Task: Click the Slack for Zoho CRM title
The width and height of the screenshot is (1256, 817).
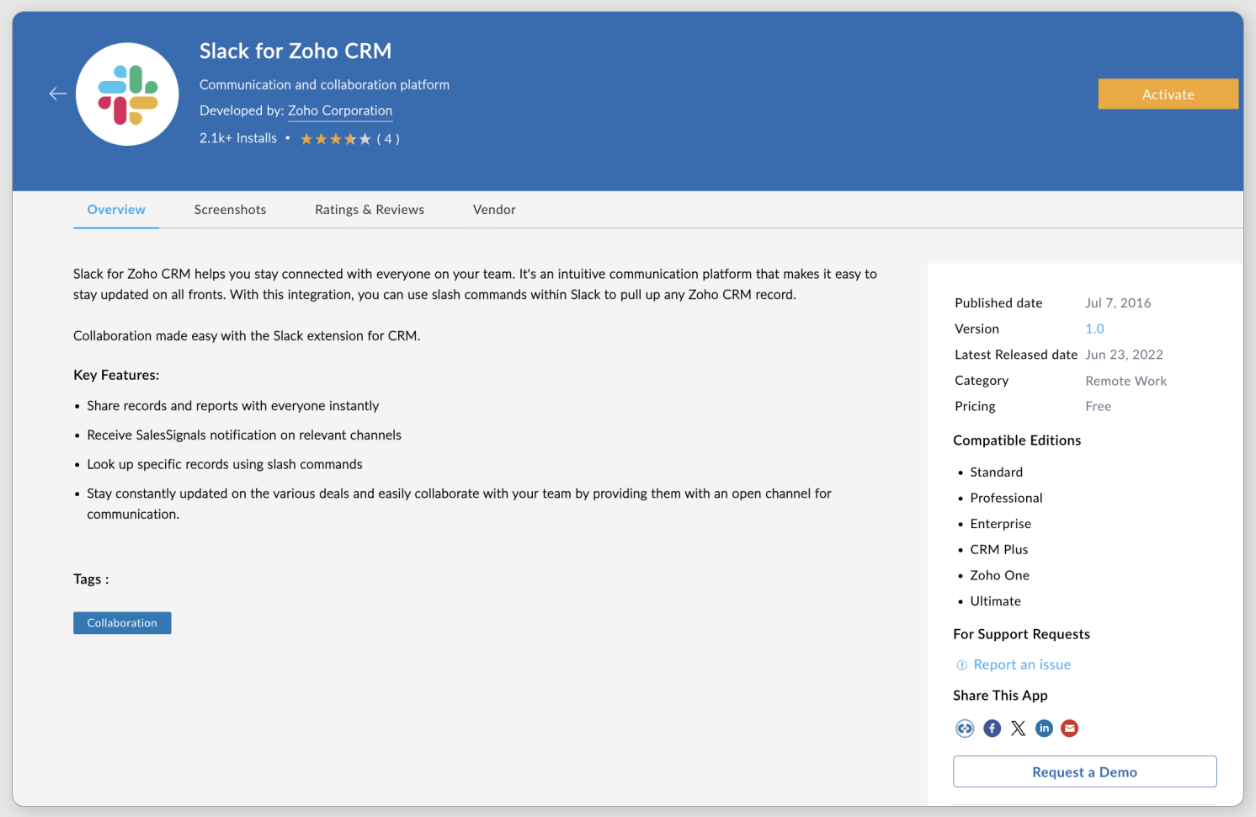Action: pos(295,51)
